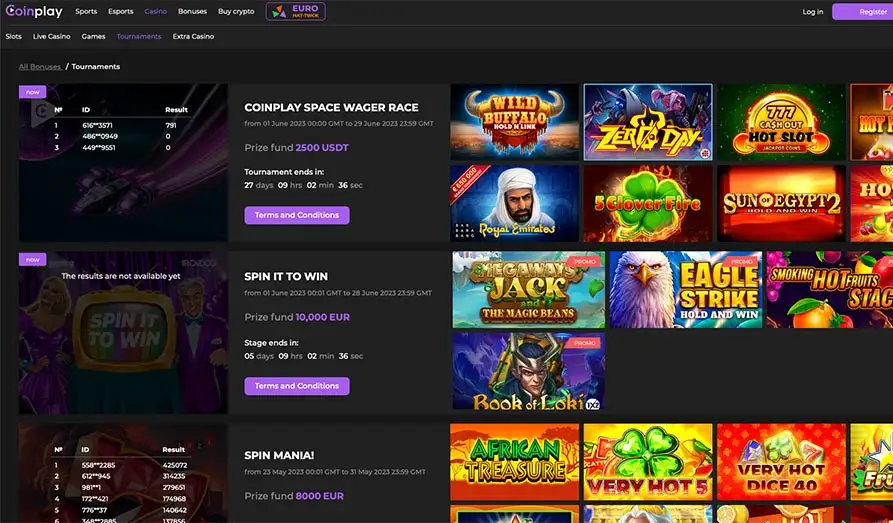Open the 5 Clover Fire game
Screen dimensions: 893x523
click(x=647, y=203)
